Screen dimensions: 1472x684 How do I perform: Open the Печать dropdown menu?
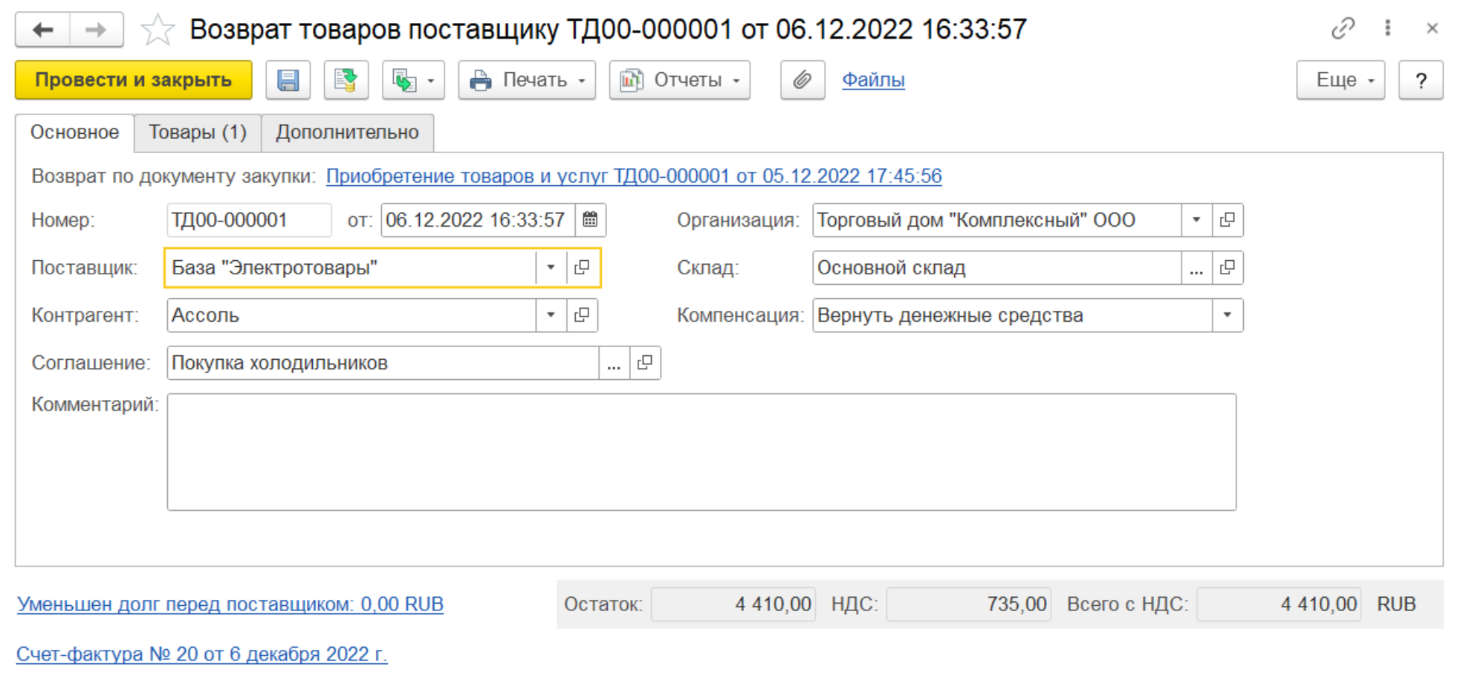point(527,80)
